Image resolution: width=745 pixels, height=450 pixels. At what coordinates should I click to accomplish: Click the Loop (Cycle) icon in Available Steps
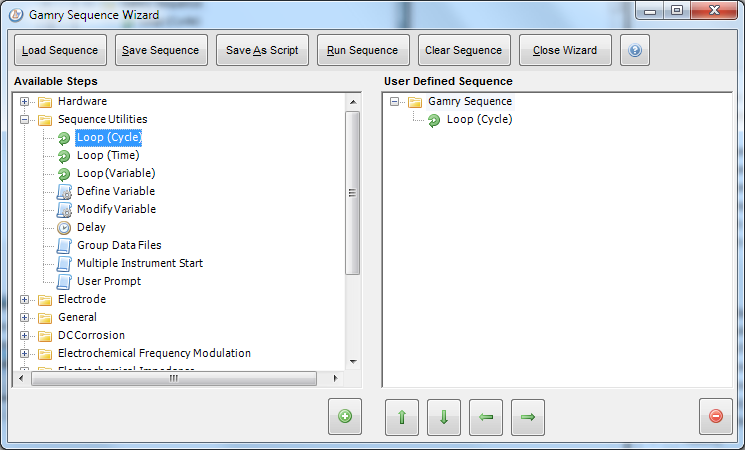point(64,138)
